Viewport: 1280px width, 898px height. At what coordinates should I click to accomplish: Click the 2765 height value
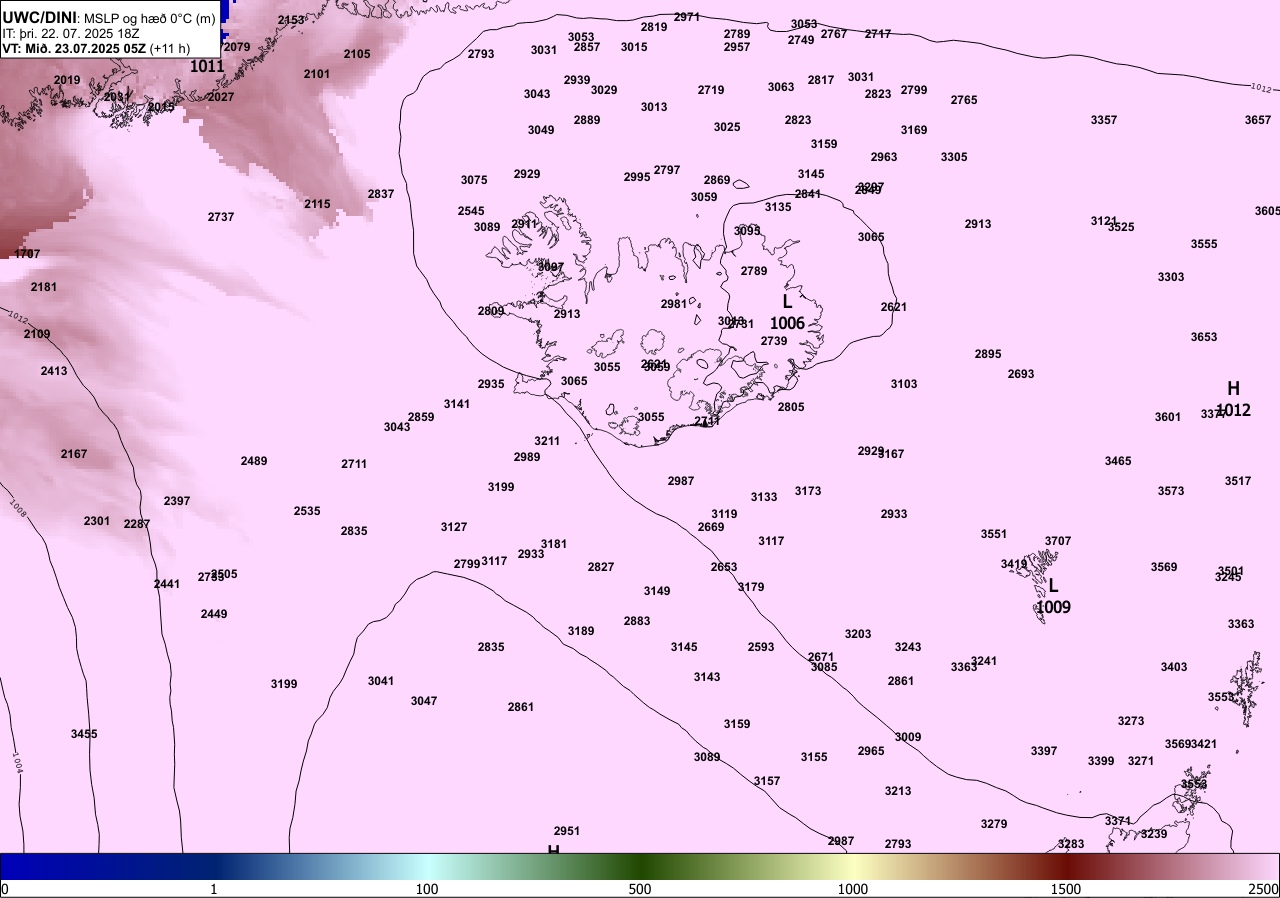point(964,100)
